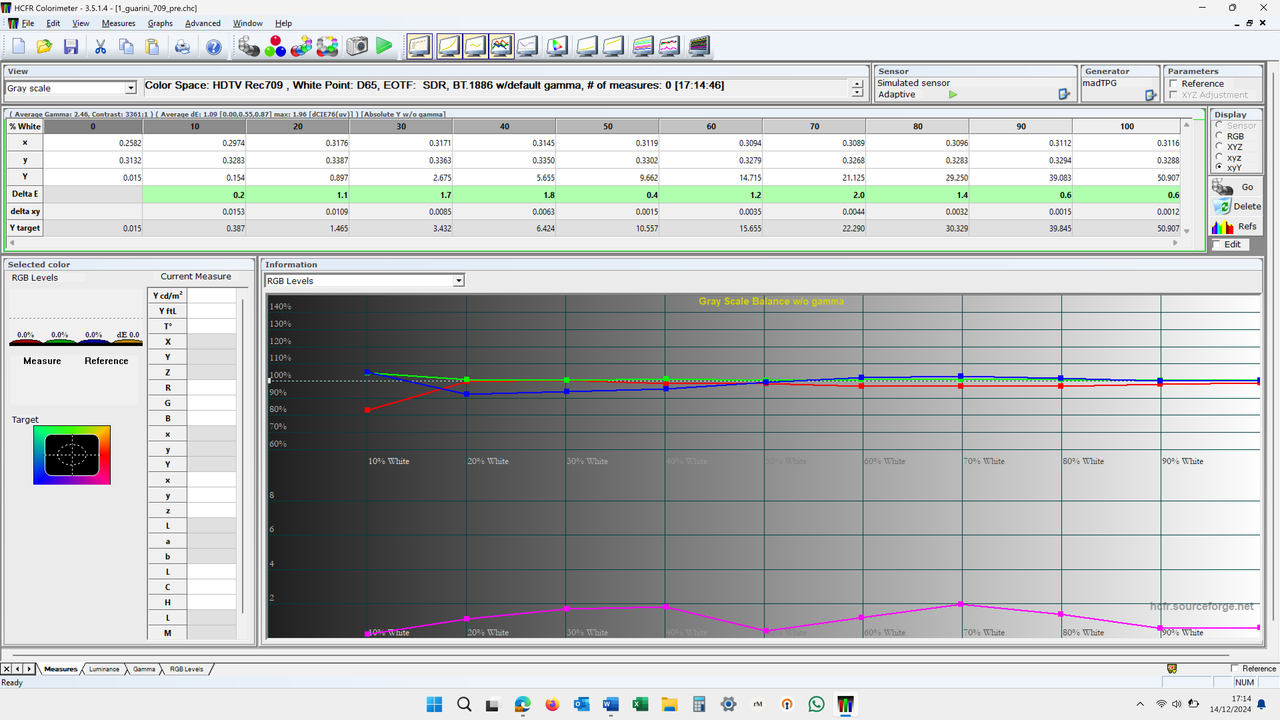This screenshot has width=1280, height=720.
Task: Switch to the Luminance bottom tab
Action: click(x=104, y=668)
